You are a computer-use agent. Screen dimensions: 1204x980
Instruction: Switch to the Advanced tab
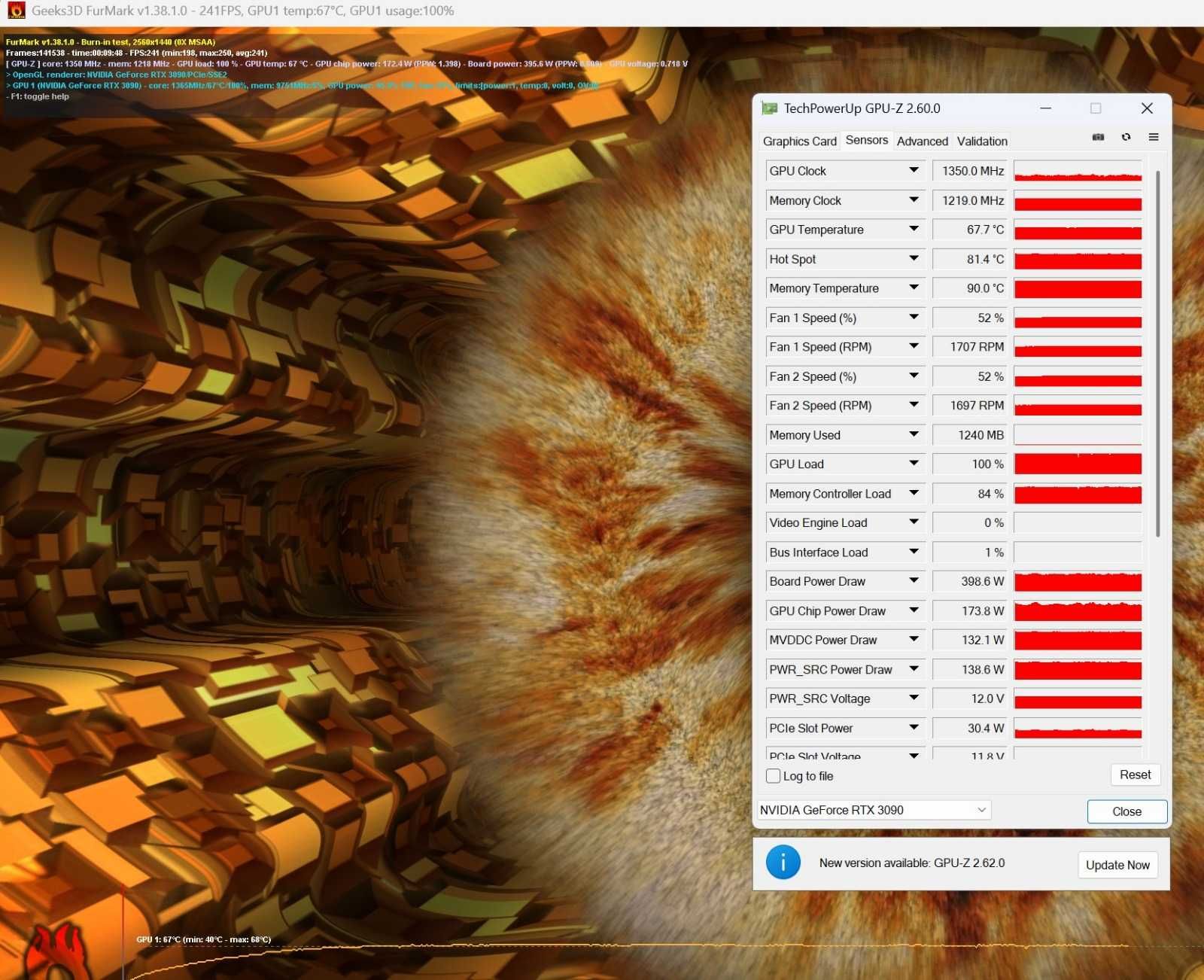[922, 141]
